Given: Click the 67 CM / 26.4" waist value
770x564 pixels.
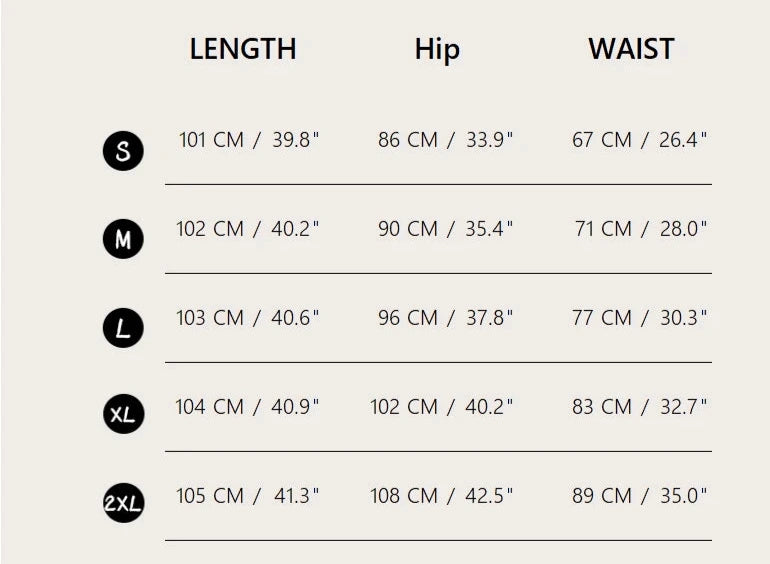Looking at the screenshot, I should [639, 140].
